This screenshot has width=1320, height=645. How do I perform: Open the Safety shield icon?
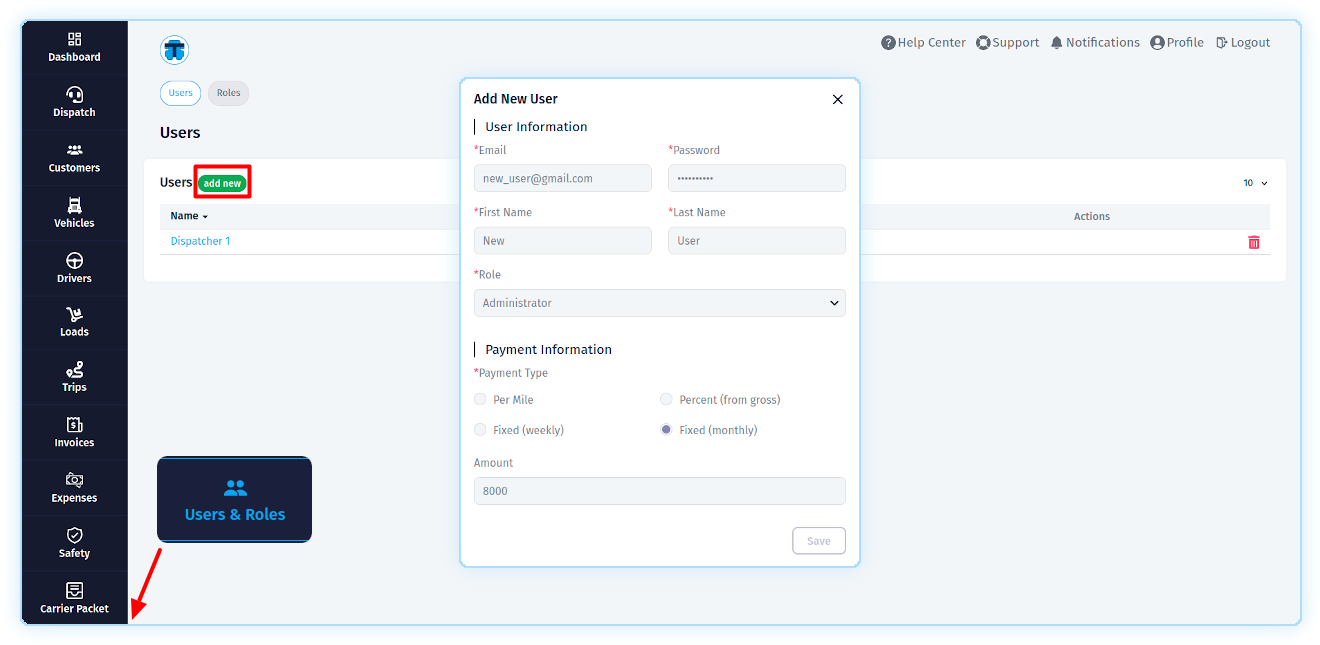coord(74,536)
